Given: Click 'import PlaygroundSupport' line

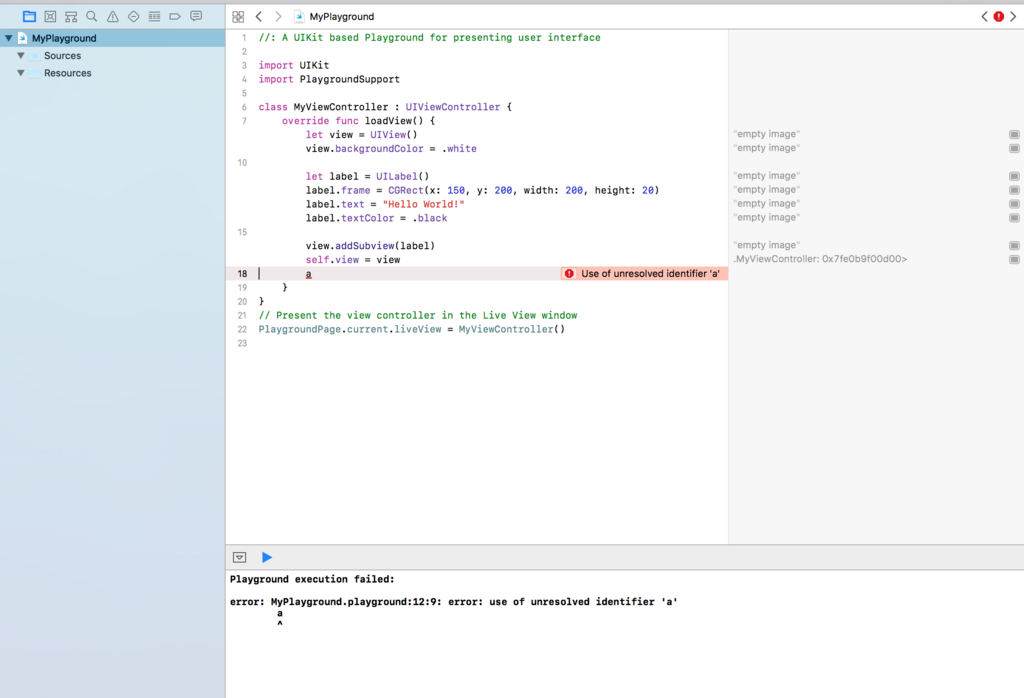Looking at the screenshot, I should tap(329, 79).
